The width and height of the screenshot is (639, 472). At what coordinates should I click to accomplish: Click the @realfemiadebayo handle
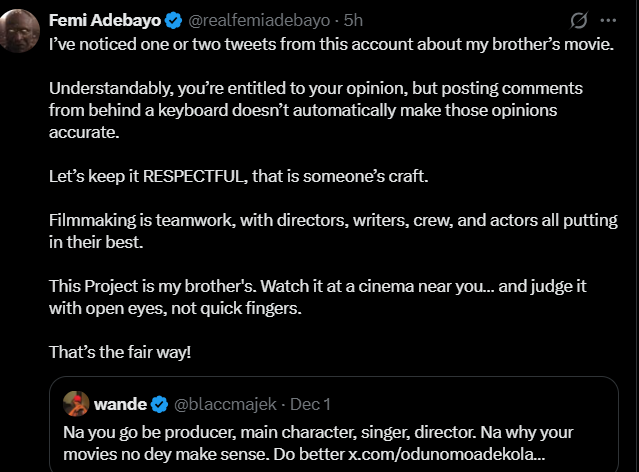(x=255, y=20)
